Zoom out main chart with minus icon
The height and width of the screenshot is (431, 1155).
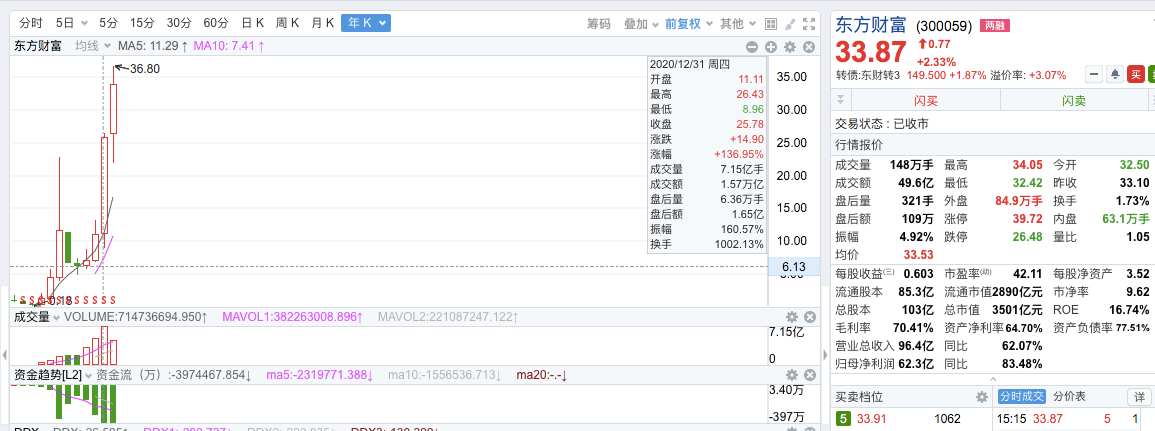(752, 46)
